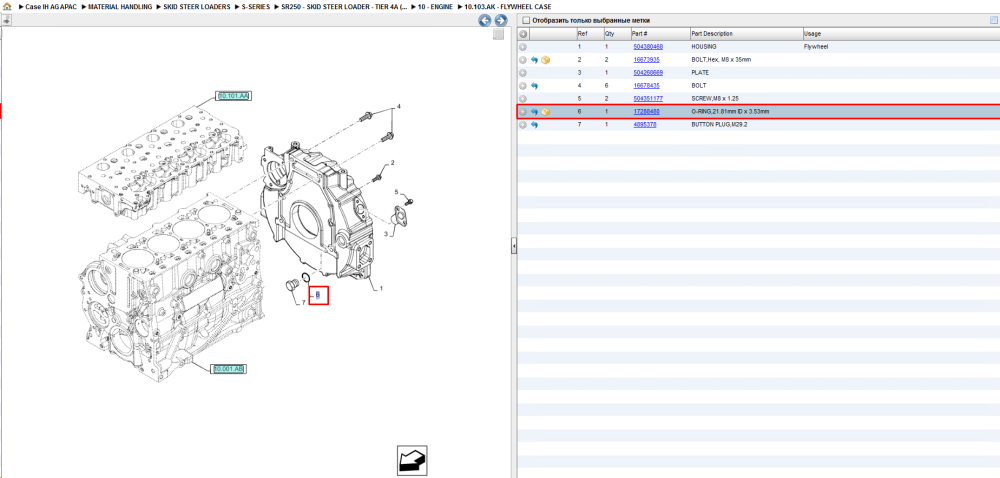Open 'SKID STEER LOADERS' breadcrumb
The height and width of the screenshot is (478, 1000).
click(196, 6)
